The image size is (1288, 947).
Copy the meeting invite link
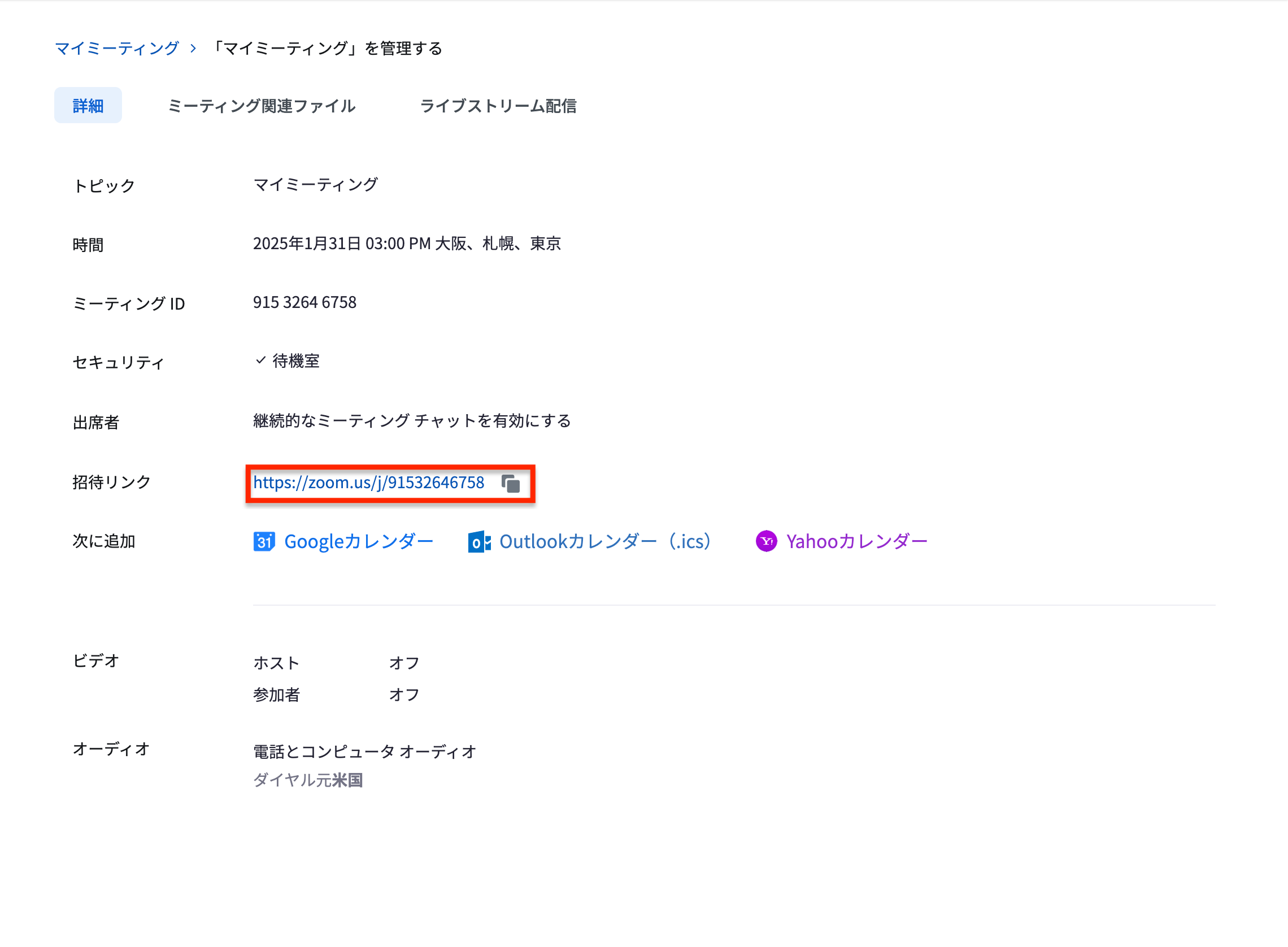pos(512,483)
